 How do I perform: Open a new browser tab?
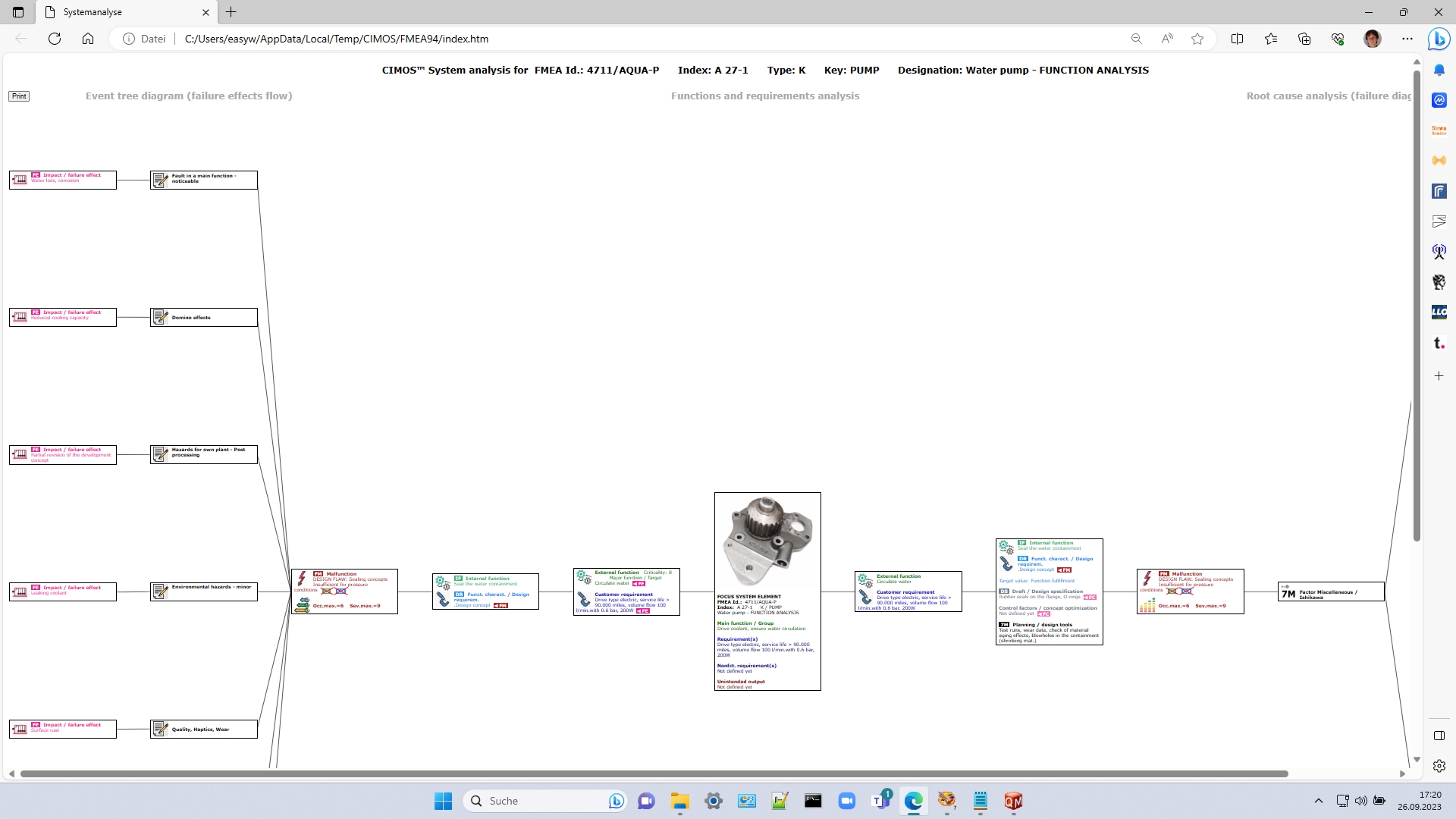click(231, 12)
